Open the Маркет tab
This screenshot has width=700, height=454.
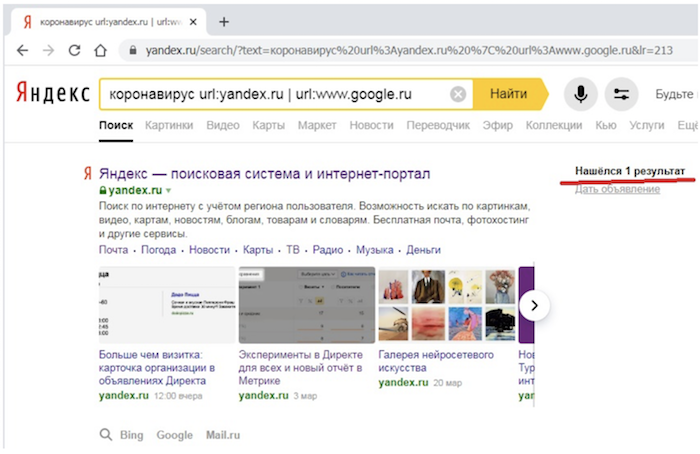pos(317,125)
